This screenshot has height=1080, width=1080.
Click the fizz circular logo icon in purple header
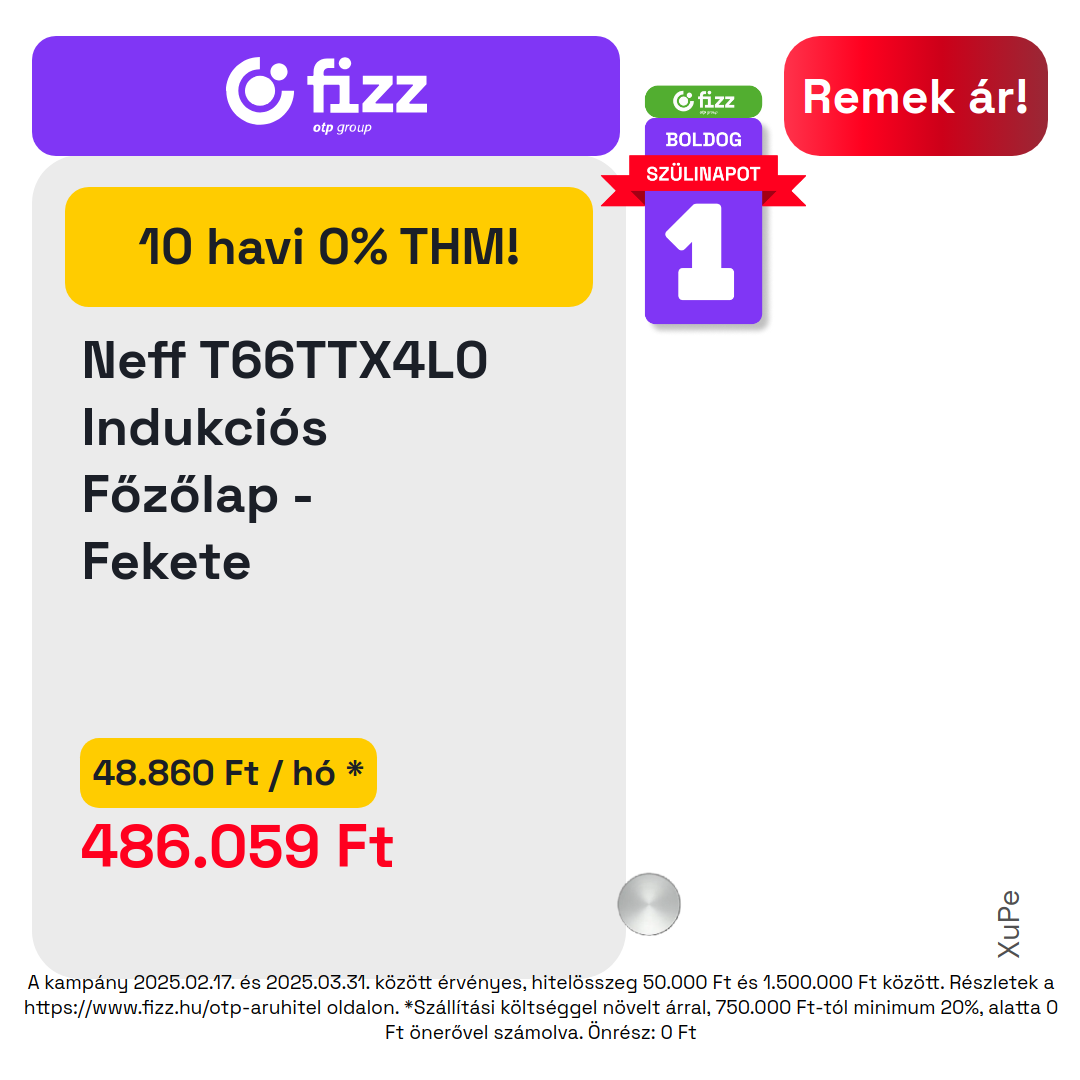pyautogui.click(x=260, y=91)
